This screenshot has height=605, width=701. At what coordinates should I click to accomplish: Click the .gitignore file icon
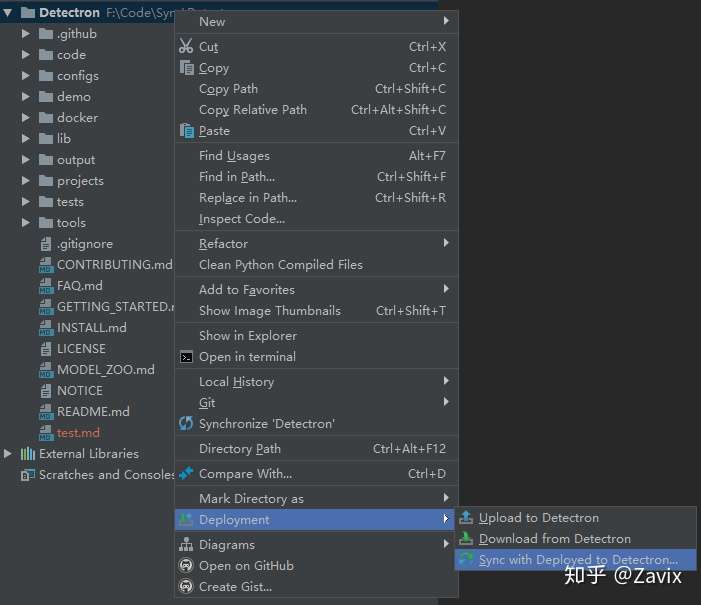click(46, 244)
